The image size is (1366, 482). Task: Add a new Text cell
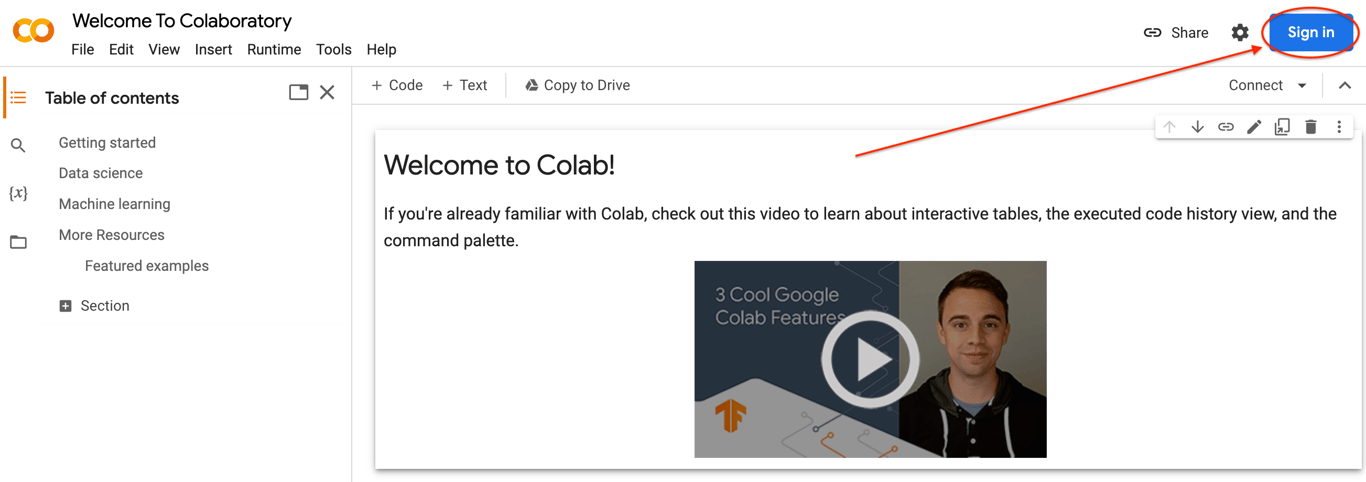tap(465, 85)
